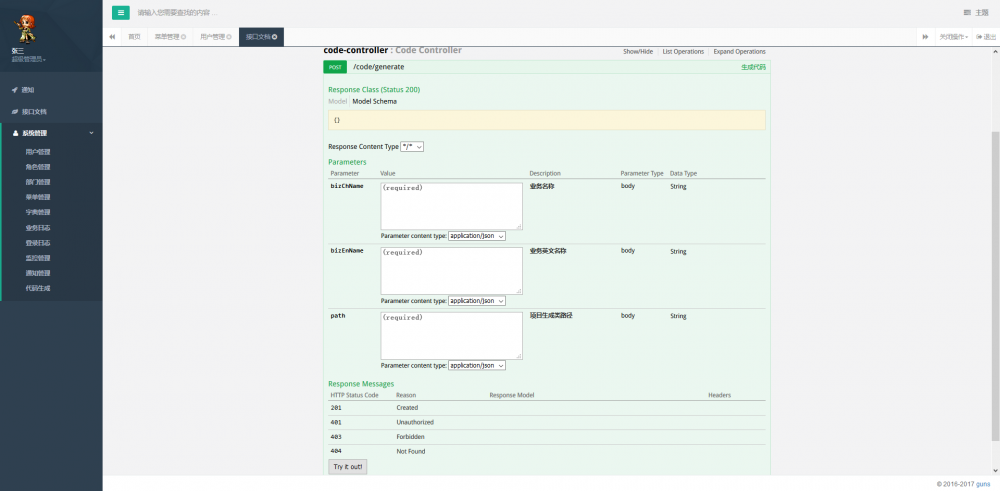The image size is (1000, 491).
Task: Open the bizChName parameter content type dropdown
Action: [477, 236]
